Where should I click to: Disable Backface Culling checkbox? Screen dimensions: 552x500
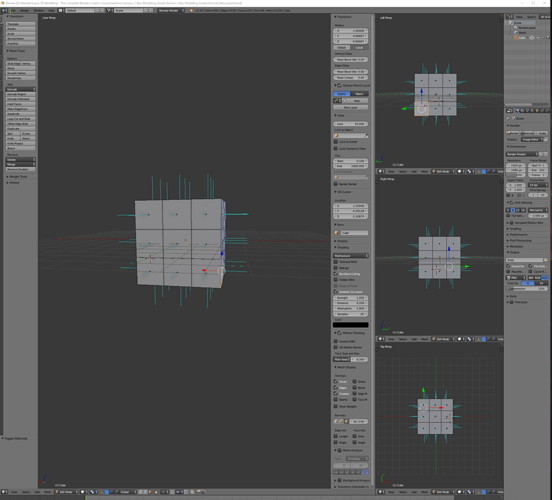tap(335, 274)
